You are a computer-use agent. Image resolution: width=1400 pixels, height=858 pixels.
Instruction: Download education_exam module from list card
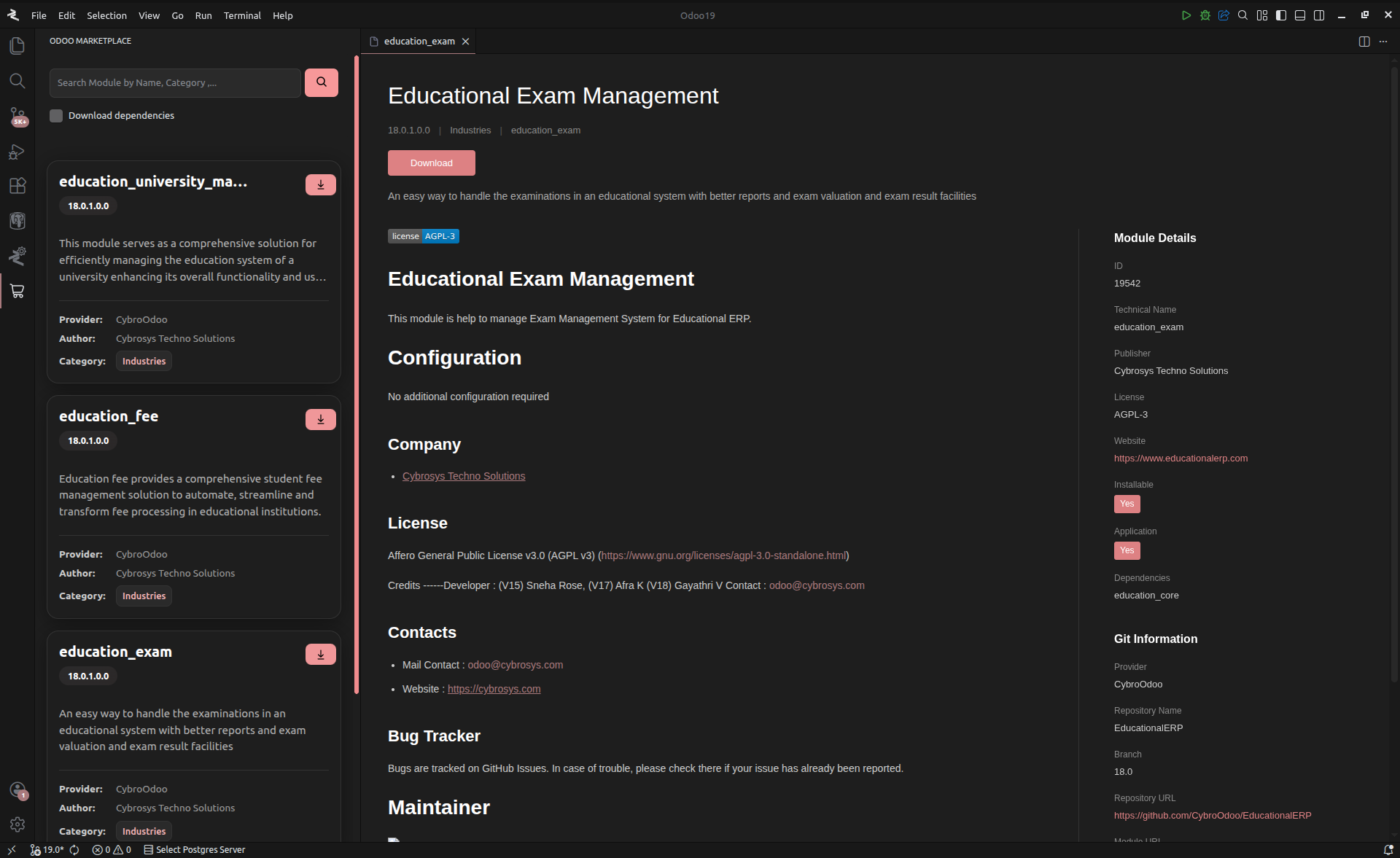pyautogui.click(x=321, y=654)
